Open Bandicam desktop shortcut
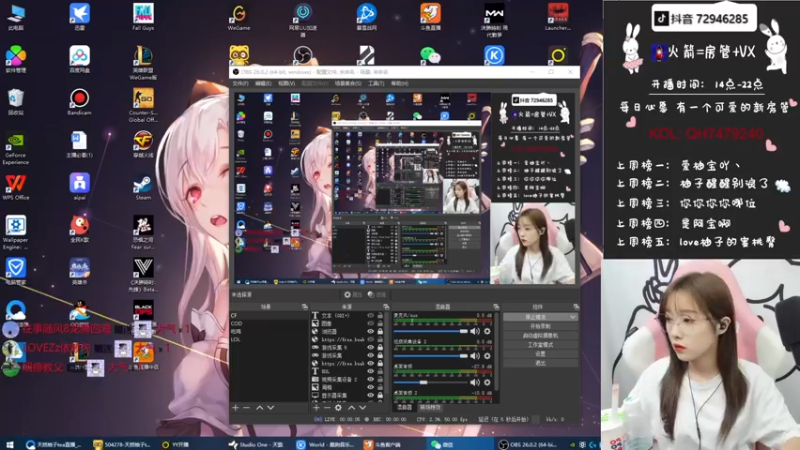This screenshot has height=450, width=800. pos(79,102)
